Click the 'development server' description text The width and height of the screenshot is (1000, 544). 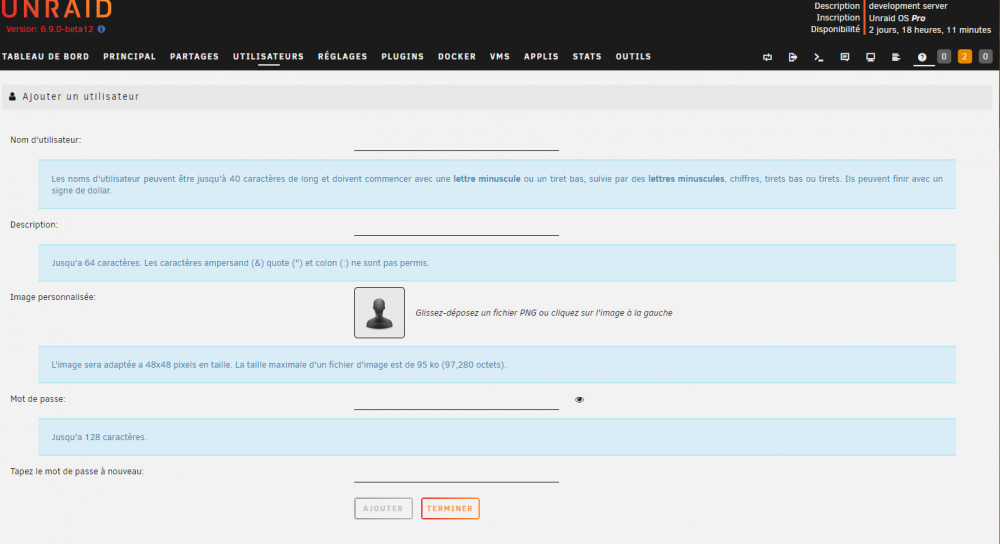pyautogui.click(x=908, y=6)
